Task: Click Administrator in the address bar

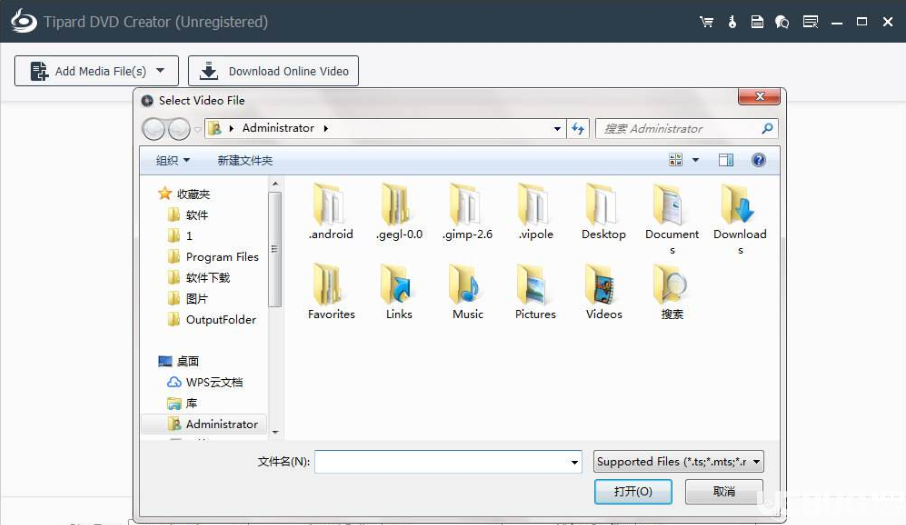Action: (278, 128)
